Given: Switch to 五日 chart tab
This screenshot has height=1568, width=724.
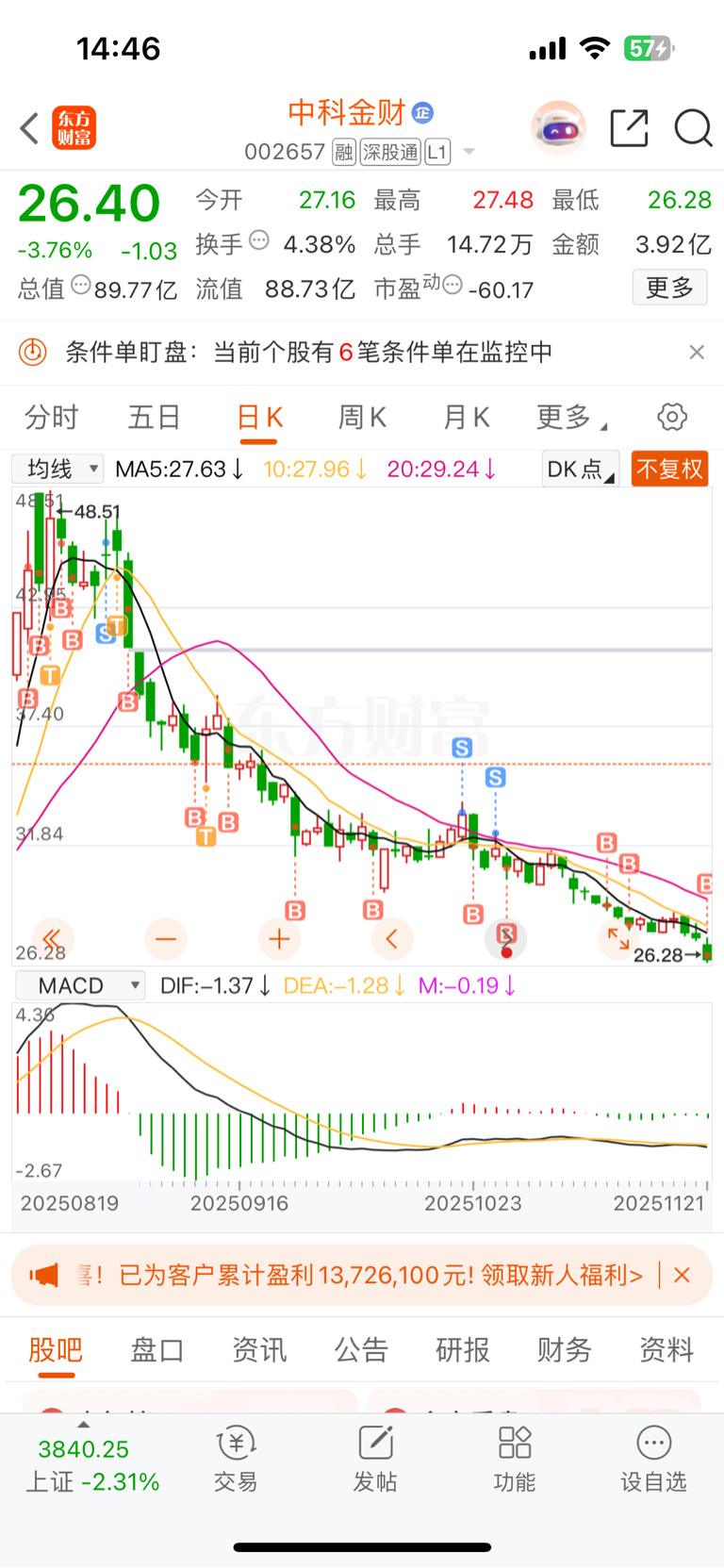Looking at the screenshot, I should point(154,417).
